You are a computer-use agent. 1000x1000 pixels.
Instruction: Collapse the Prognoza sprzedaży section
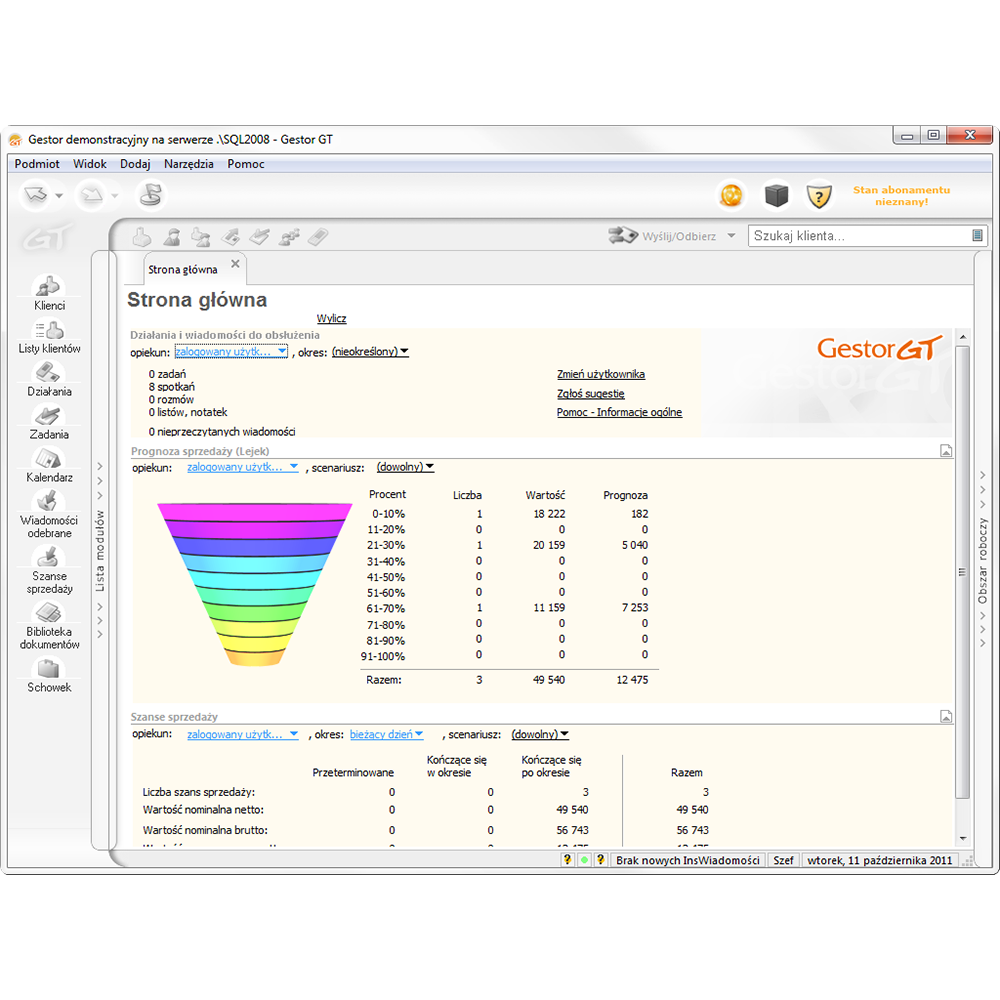click(945, 451)
